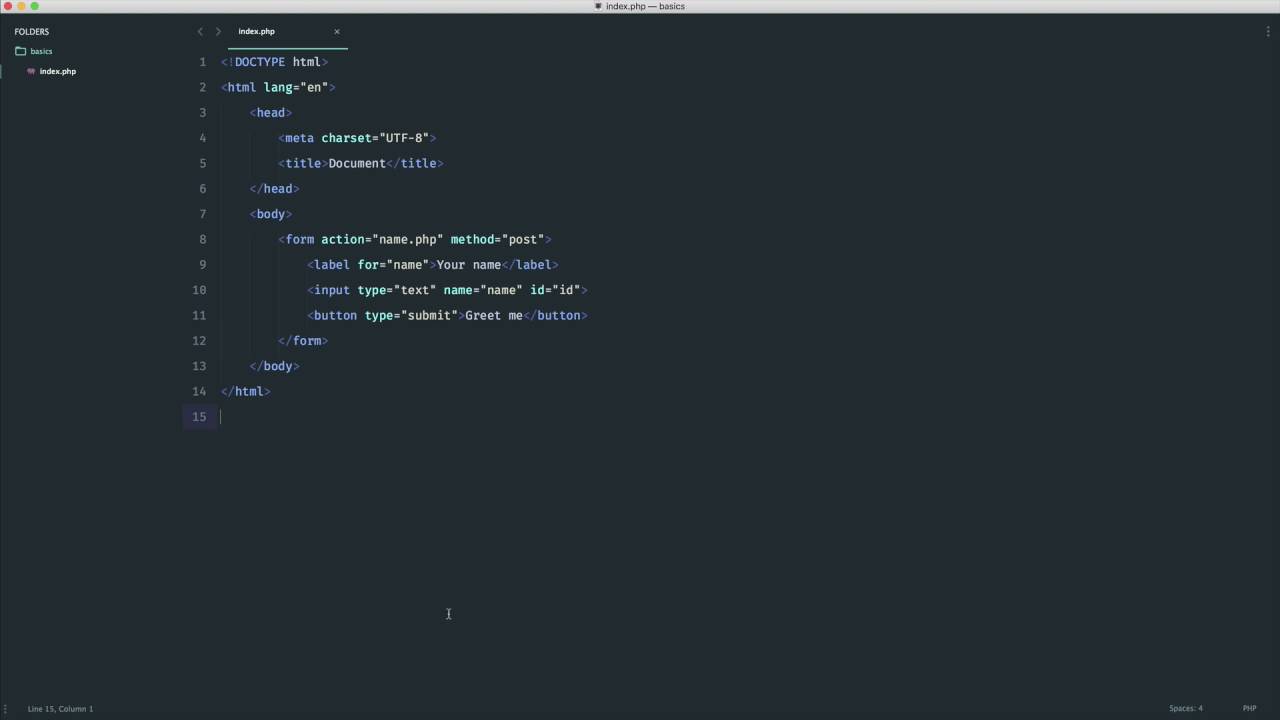Go back with the left tab arrow

tap(200, 31)
